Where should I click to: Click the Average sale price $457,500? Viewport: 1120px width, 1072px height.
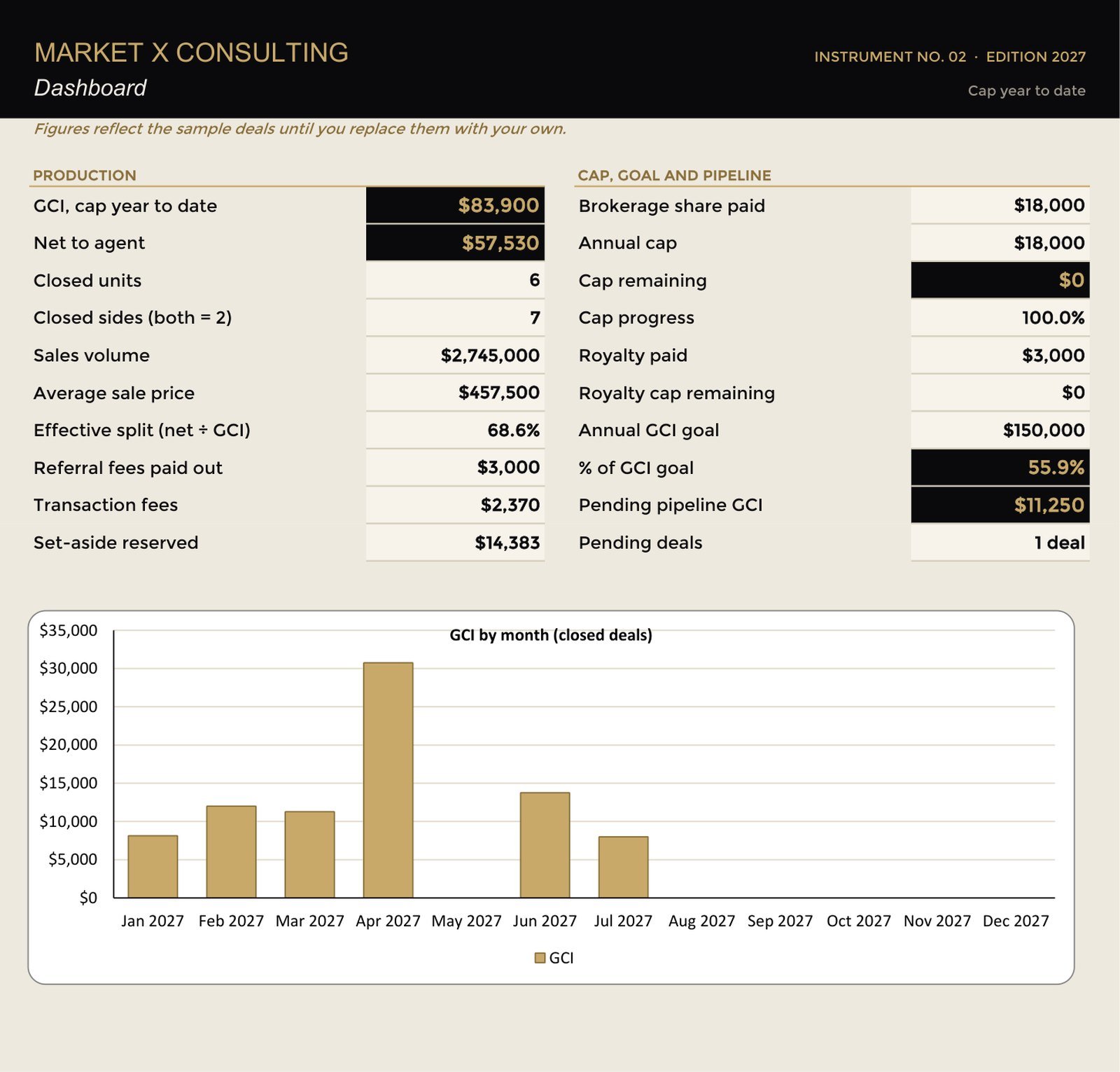[455, 393]
